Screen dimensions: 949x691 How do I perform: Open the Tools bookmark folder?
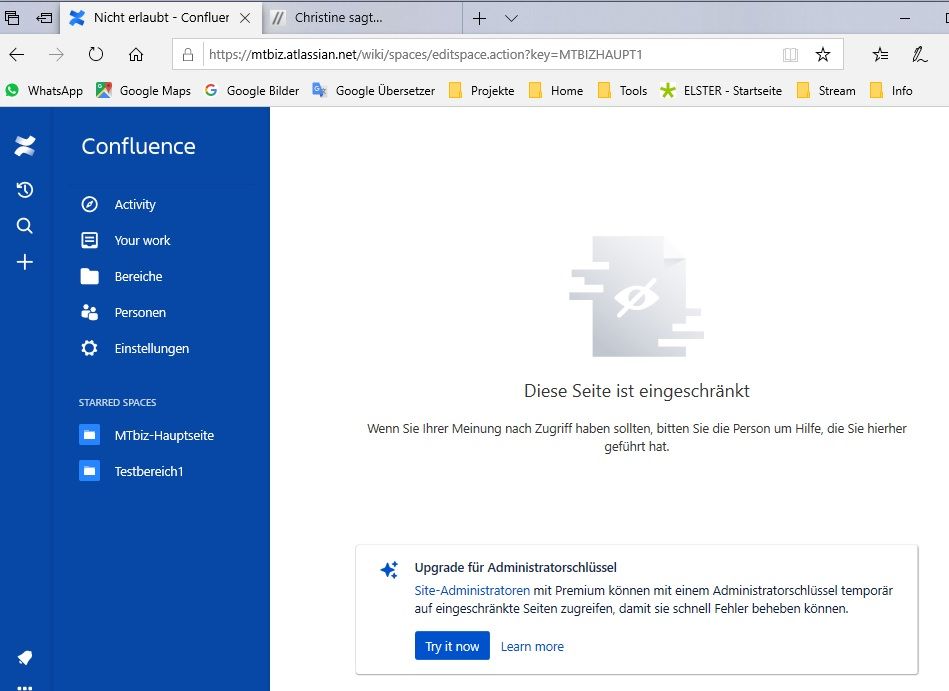622,91
